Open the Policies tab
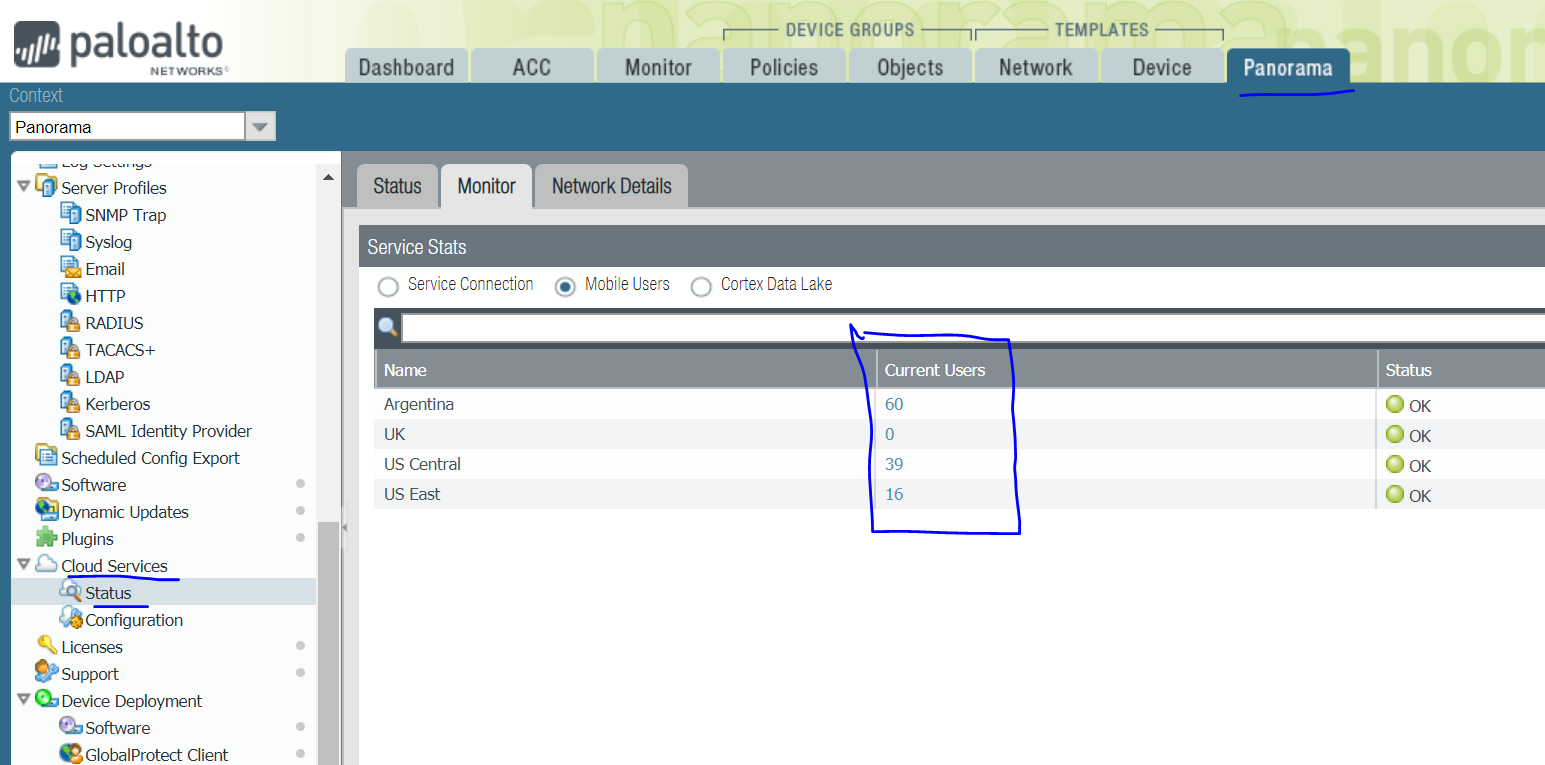This screenshot has height=765, width=1545. point(784,67)
